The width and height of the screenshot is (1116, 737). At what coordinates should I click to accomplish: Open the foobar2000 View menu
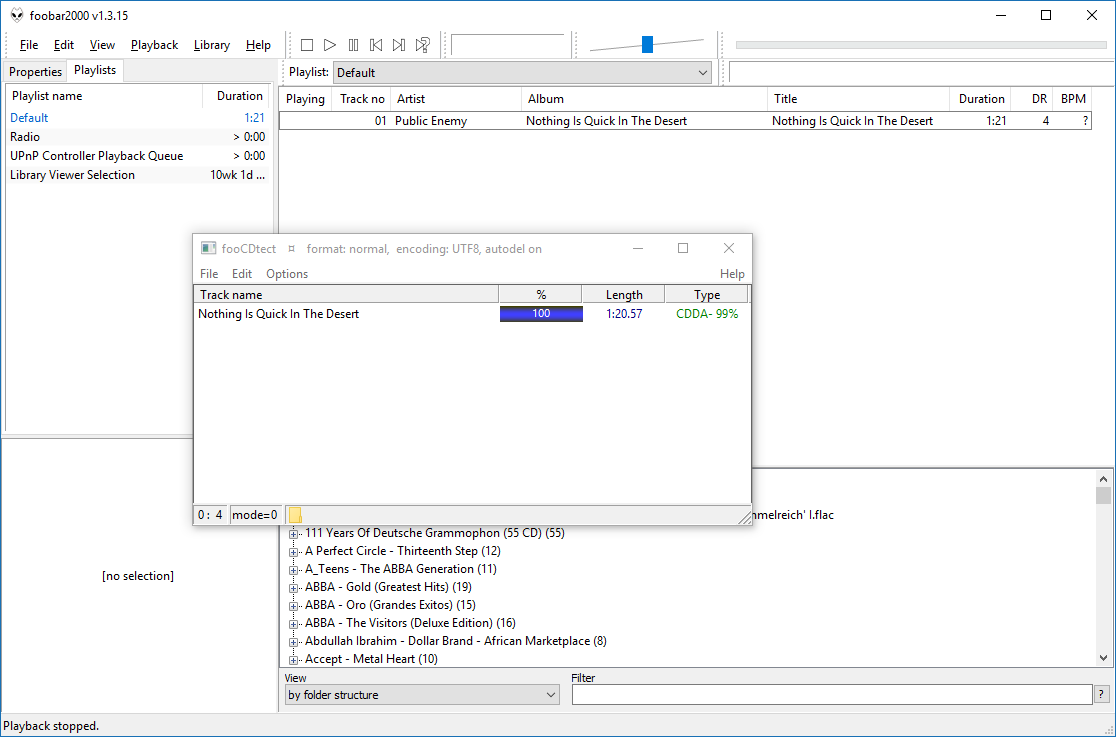[102, 45]
